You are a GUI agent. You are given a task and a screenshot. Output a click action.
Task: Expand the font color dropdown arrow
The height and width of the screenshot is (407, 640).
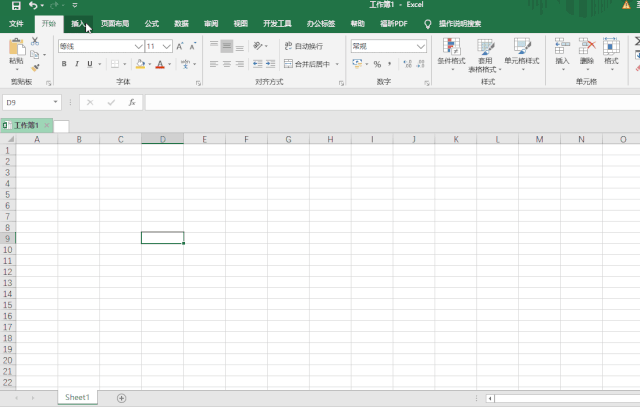coord(169,64)
